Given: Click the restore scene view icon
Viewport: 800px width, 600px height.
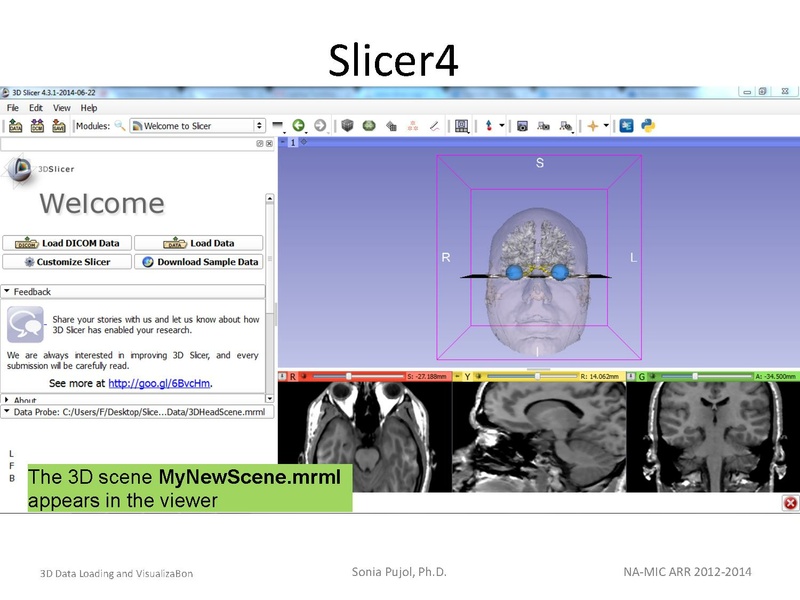Looking at the screenshot, I should [566, 126].
